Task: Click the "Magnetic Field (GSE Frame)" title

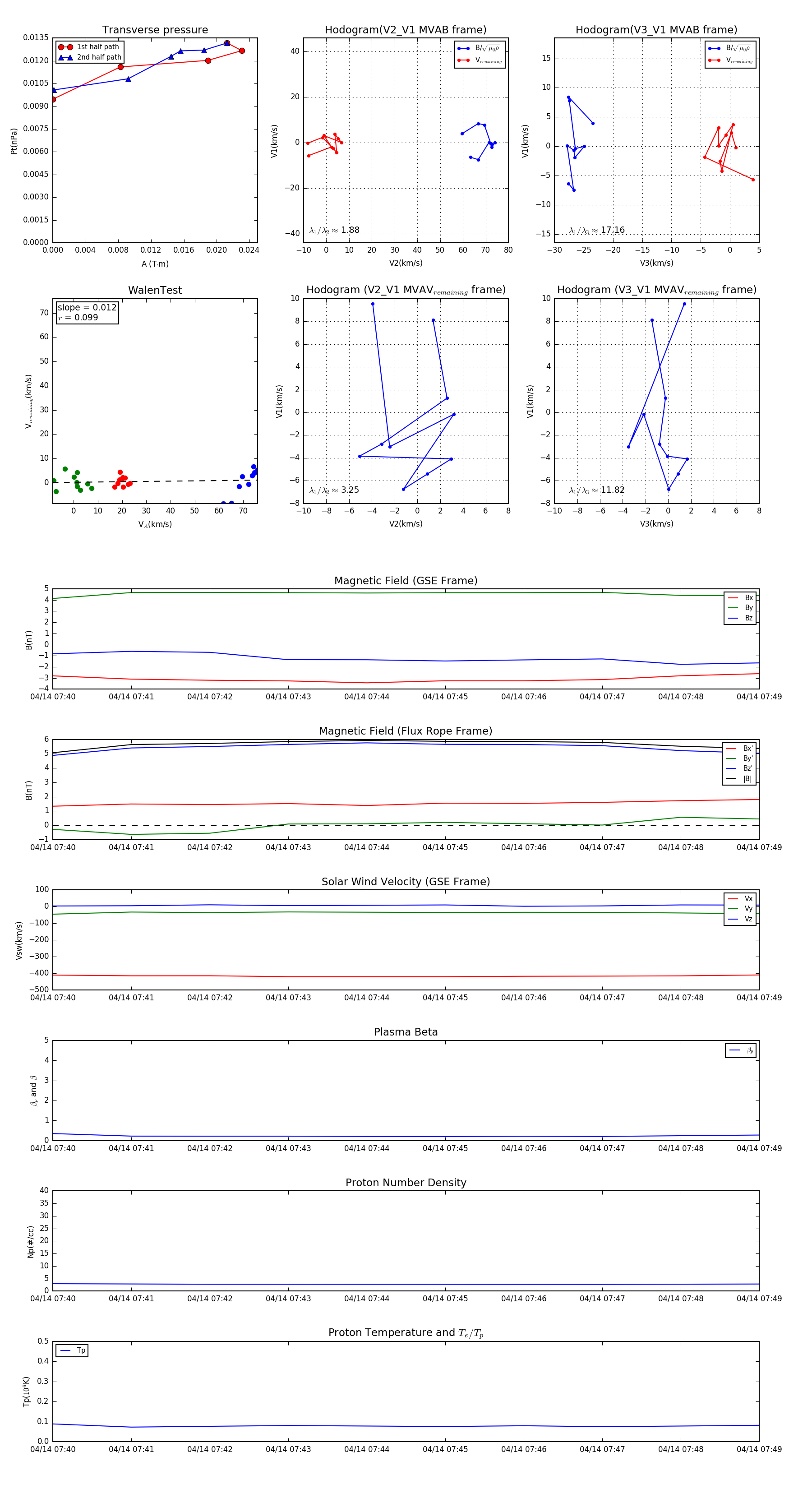Action: (x=406, y=581)
